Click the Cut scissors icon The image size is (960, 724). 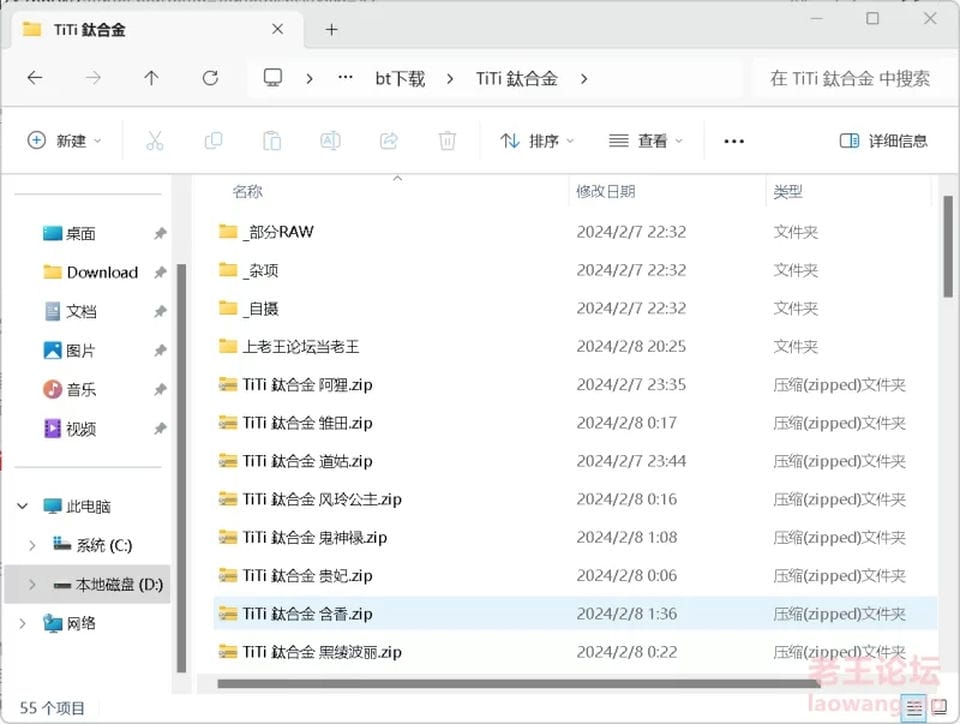click(155, 141)
